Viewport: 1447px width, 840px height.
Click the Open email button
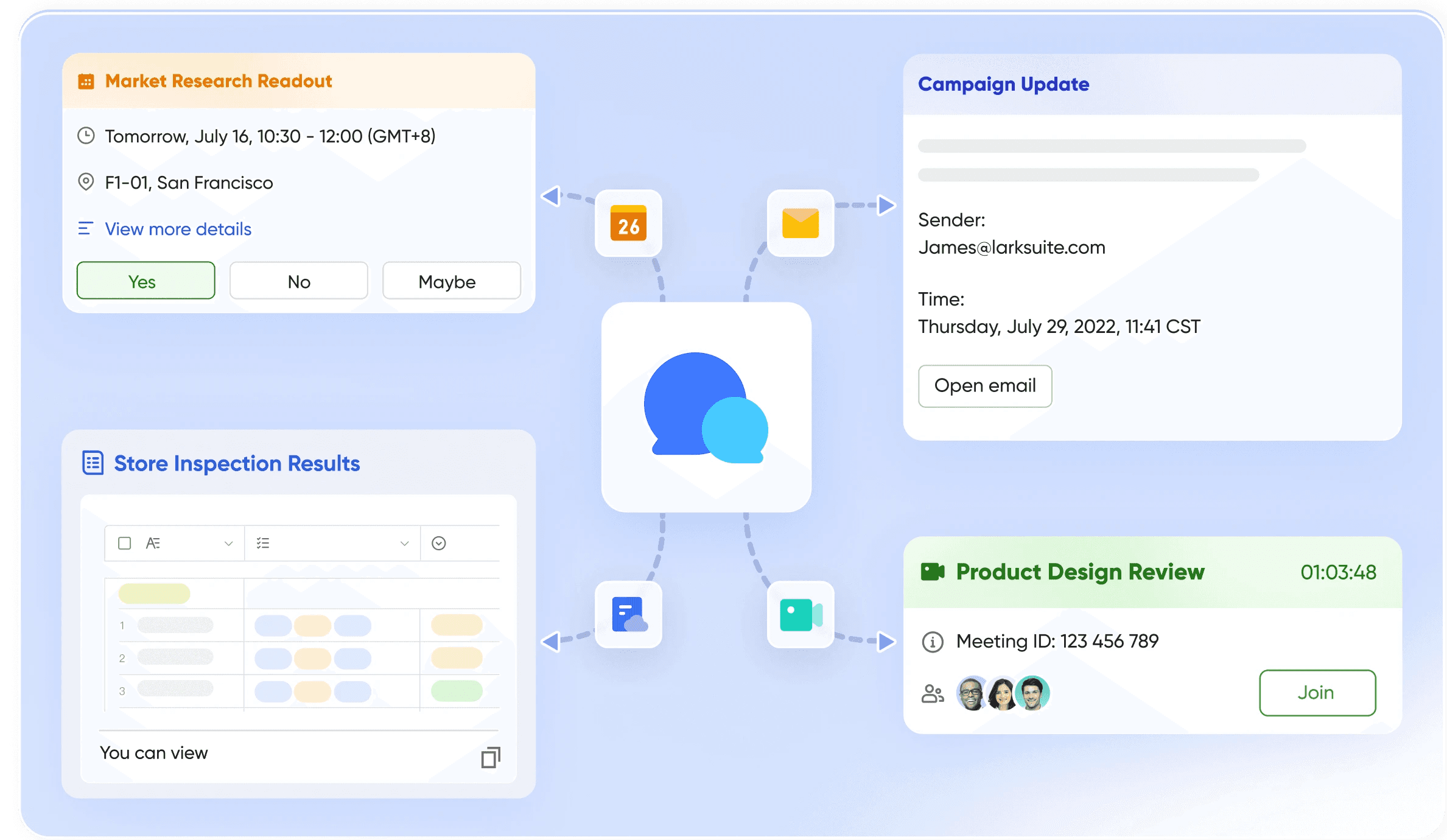985,386
